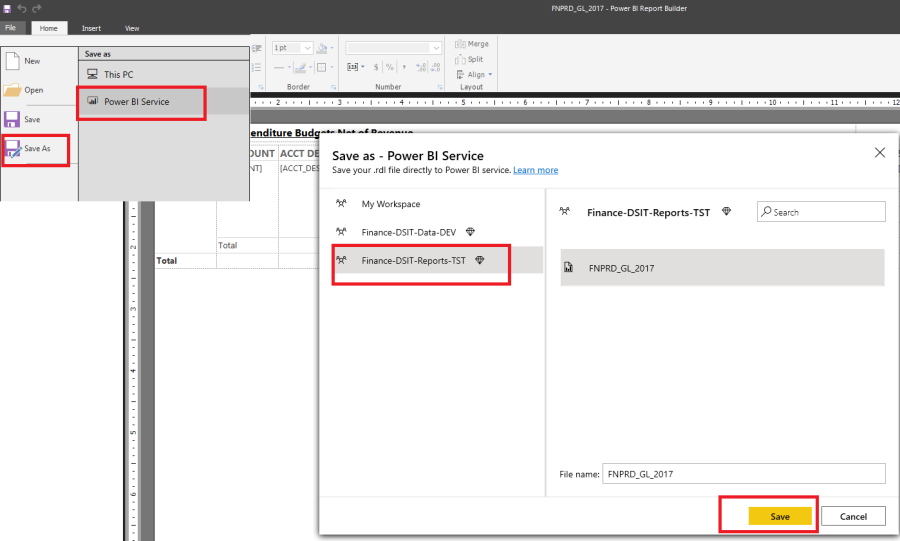Click the report file icon beside FNPRD_GL_2017
Screen dimensions: 900x541
click(x=569, y=267)
